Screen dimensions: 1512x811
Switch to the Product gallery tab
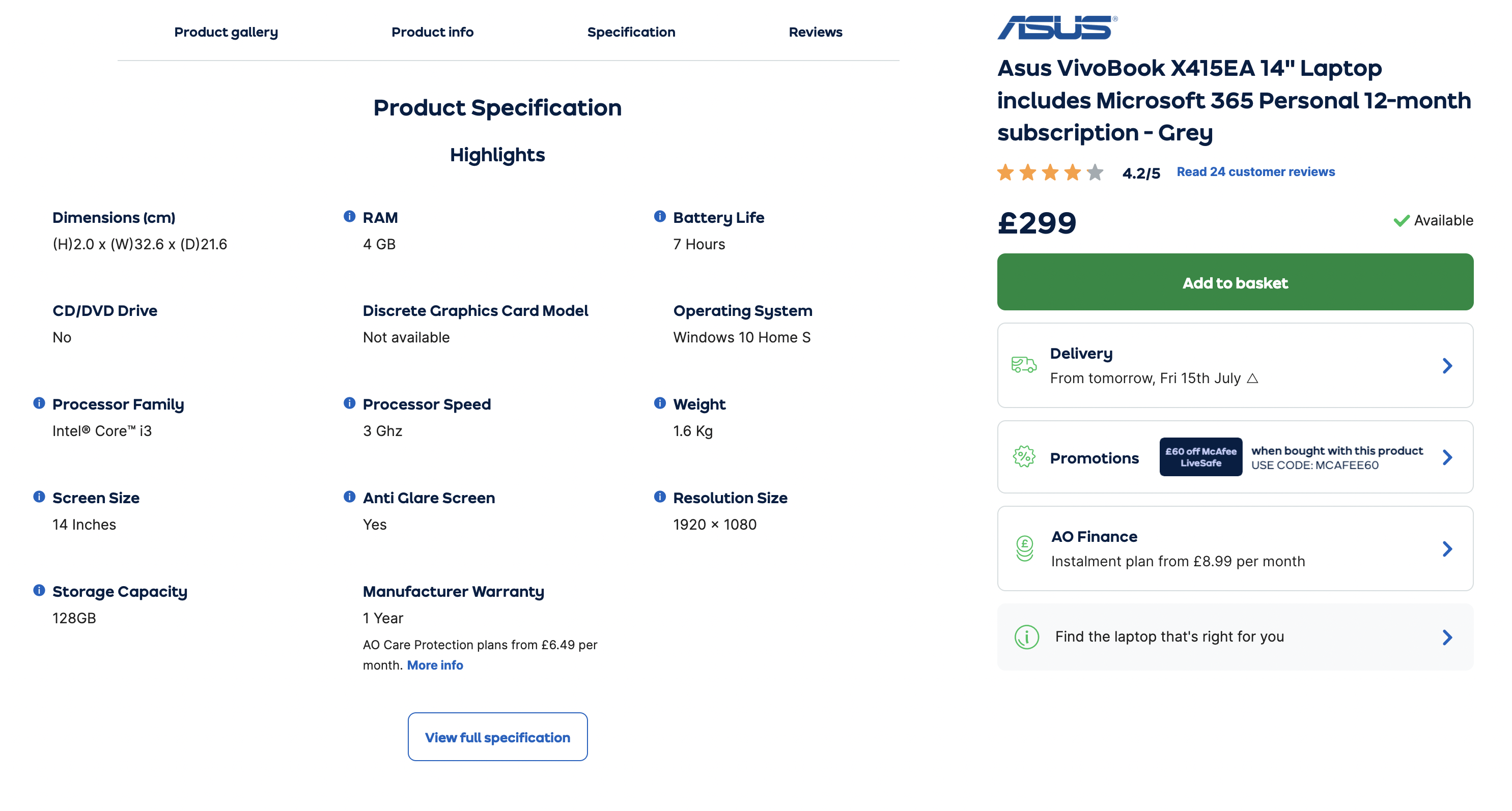click(226, 32)
